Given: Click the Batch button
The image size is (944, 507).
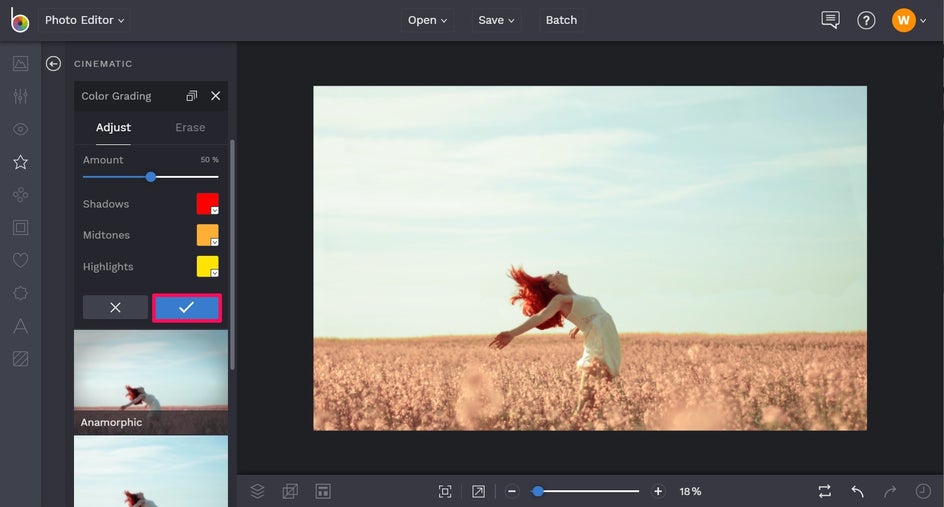Looking at the screenshot, I should click(561, 20).
